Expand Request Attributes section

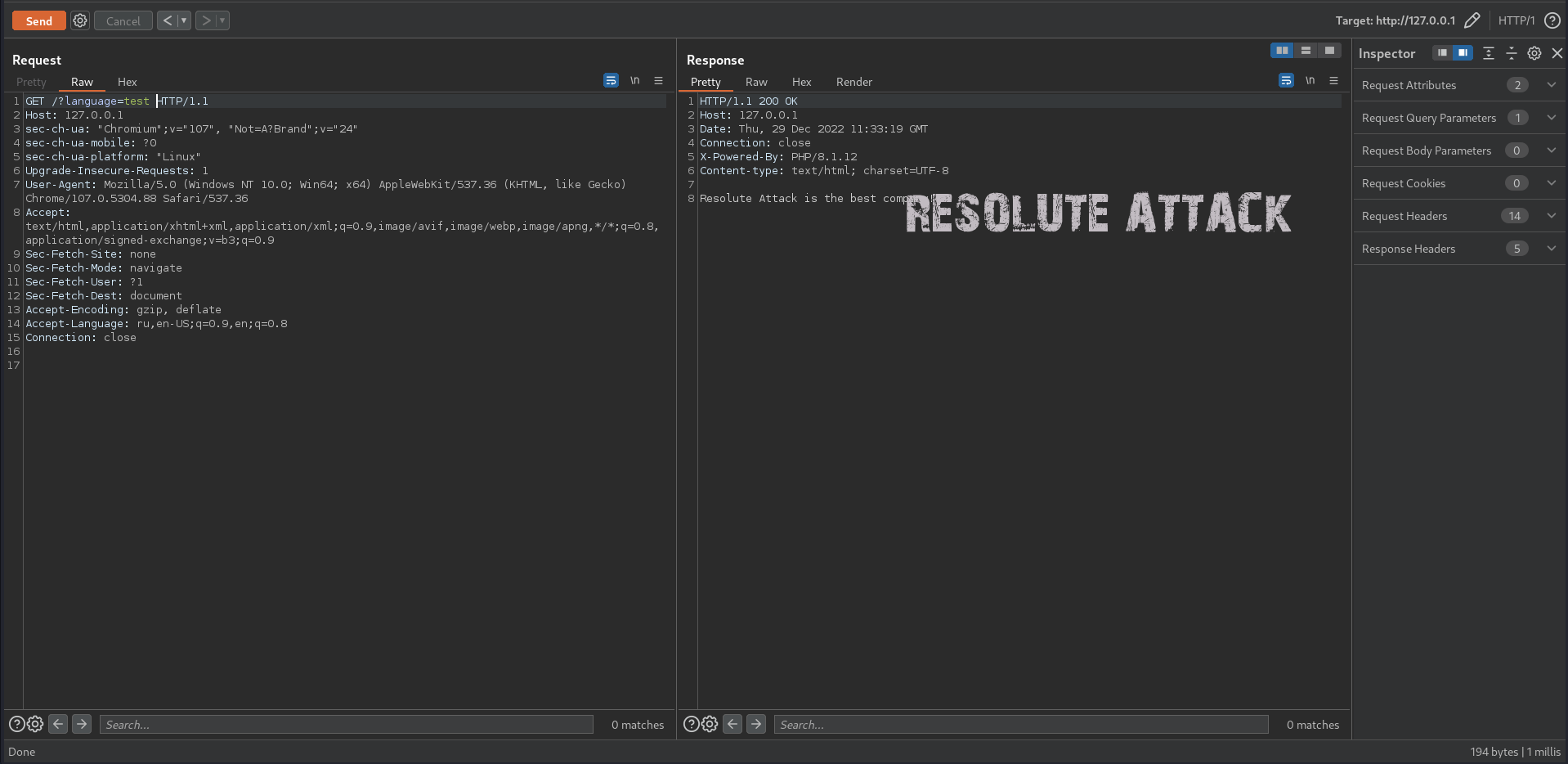point(1551,85)
